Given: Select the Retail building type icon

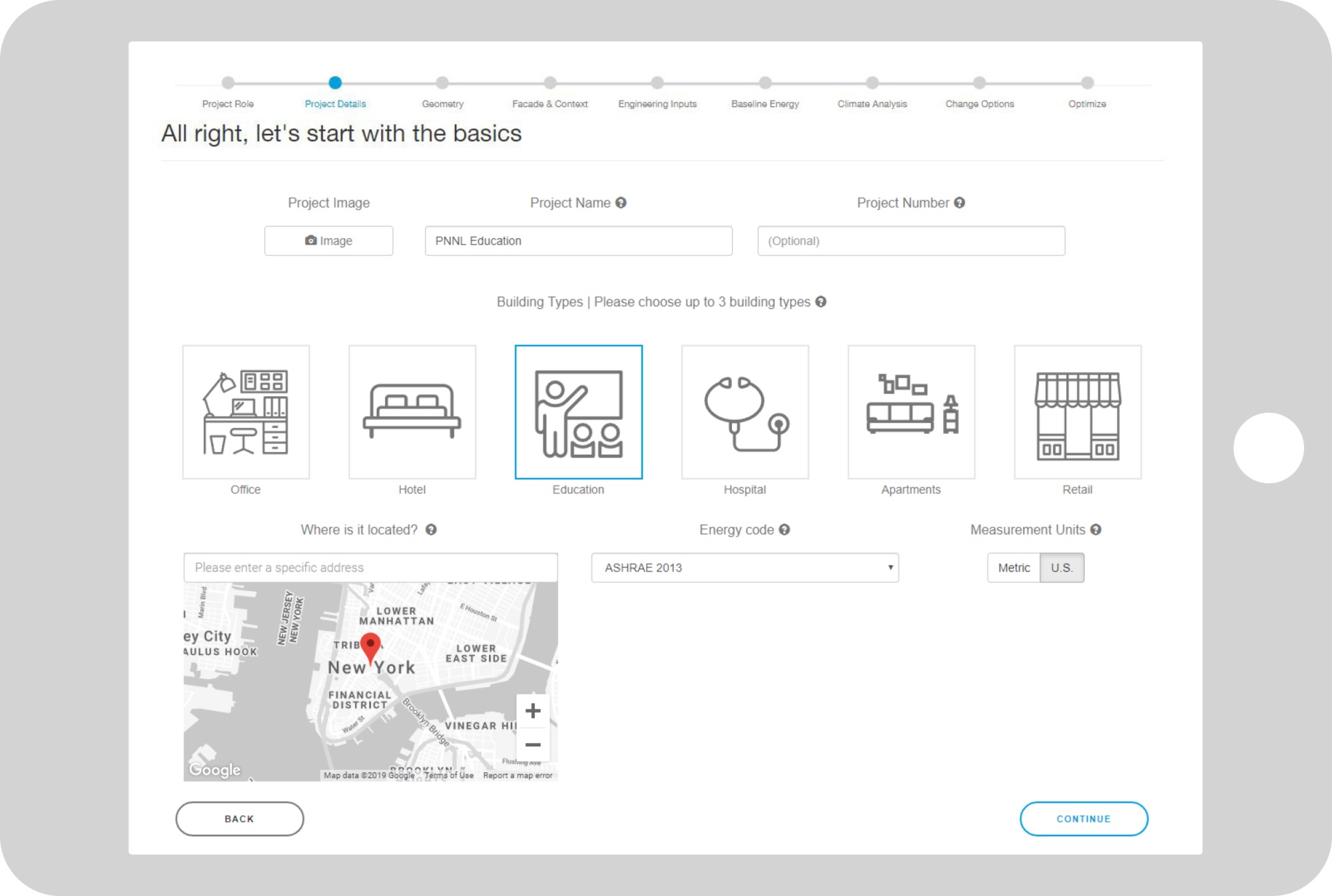Looking at the screenshot, I should pyautogui.click(x=1077, y=411).
